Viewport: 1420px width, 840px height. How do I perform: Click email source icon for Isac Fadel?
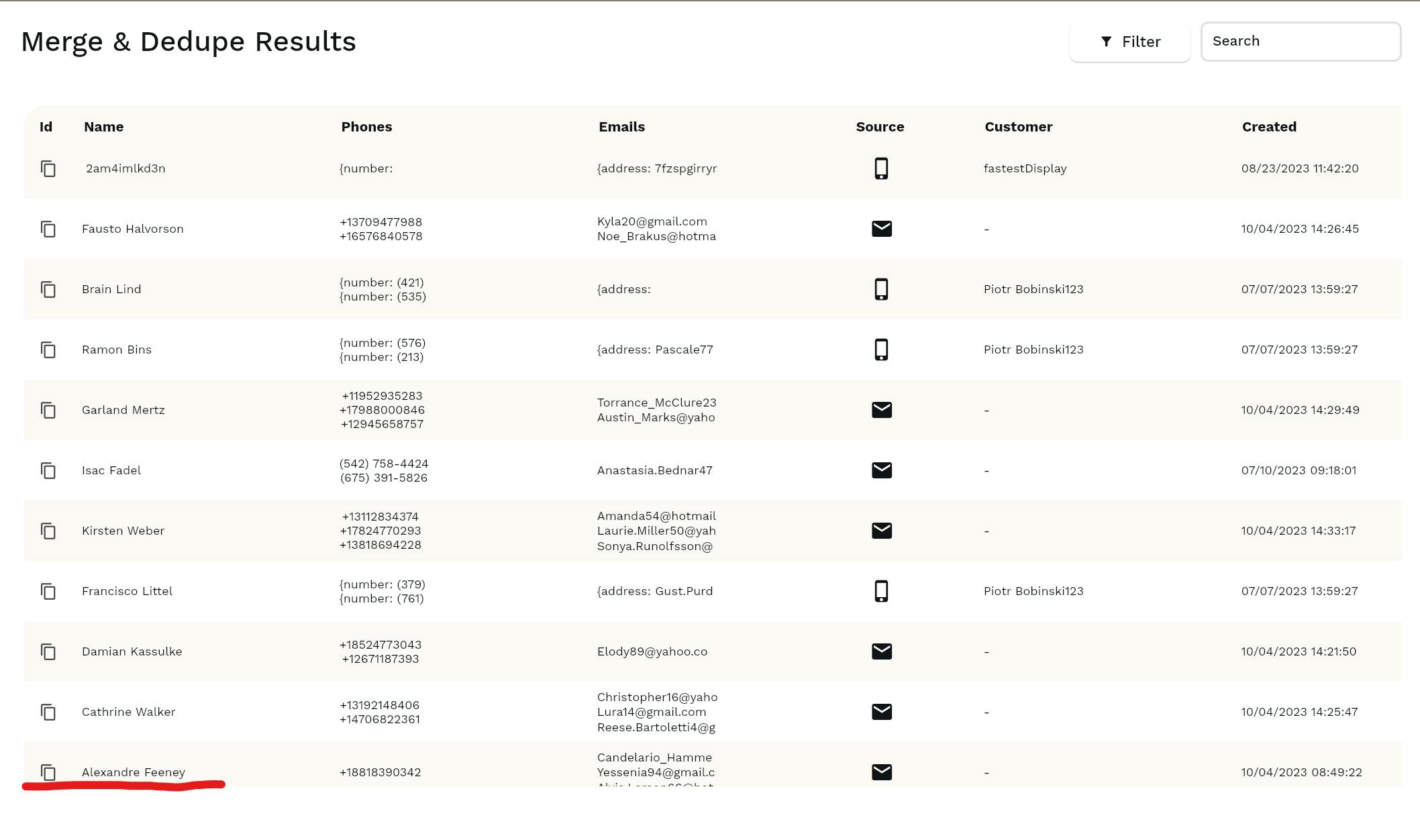click(x=881, y=470)
